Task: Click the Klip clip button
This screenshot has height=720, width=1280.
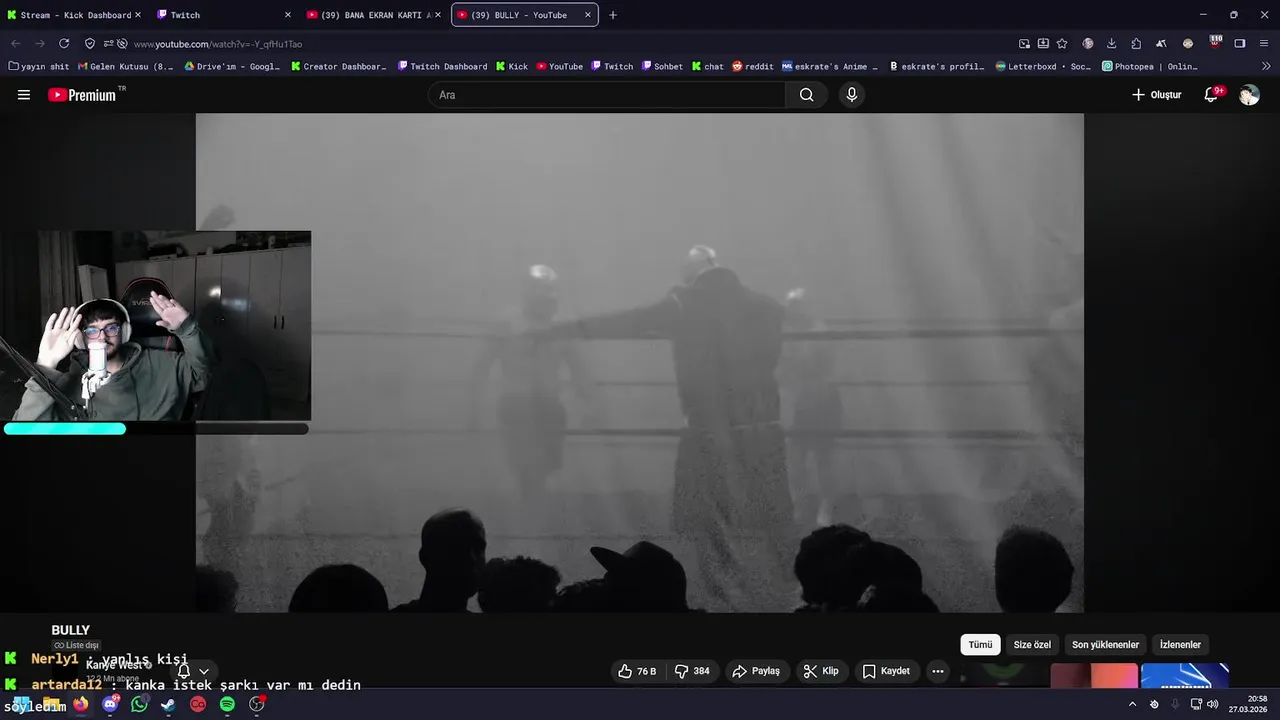Action: pos(821,671)
